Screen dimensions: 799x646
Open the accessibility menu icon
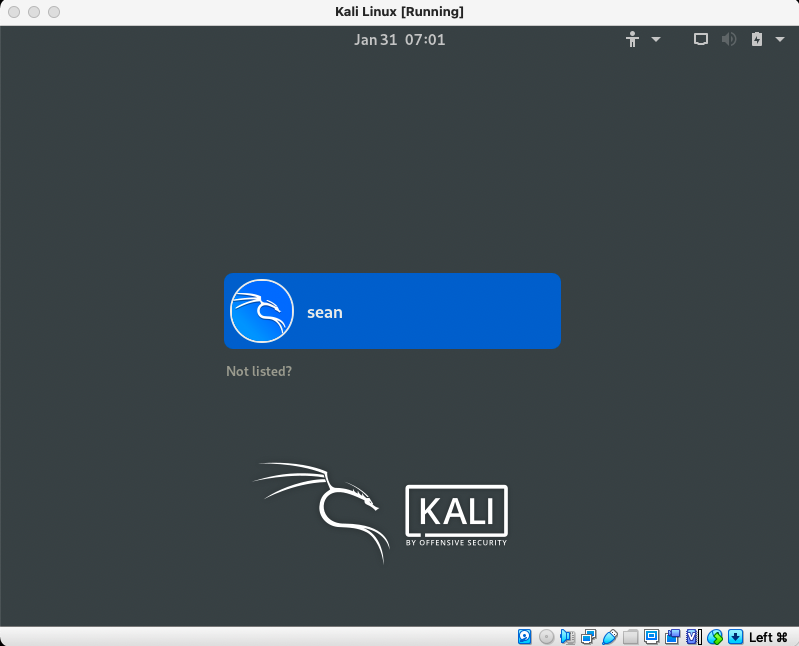[632, 39]
